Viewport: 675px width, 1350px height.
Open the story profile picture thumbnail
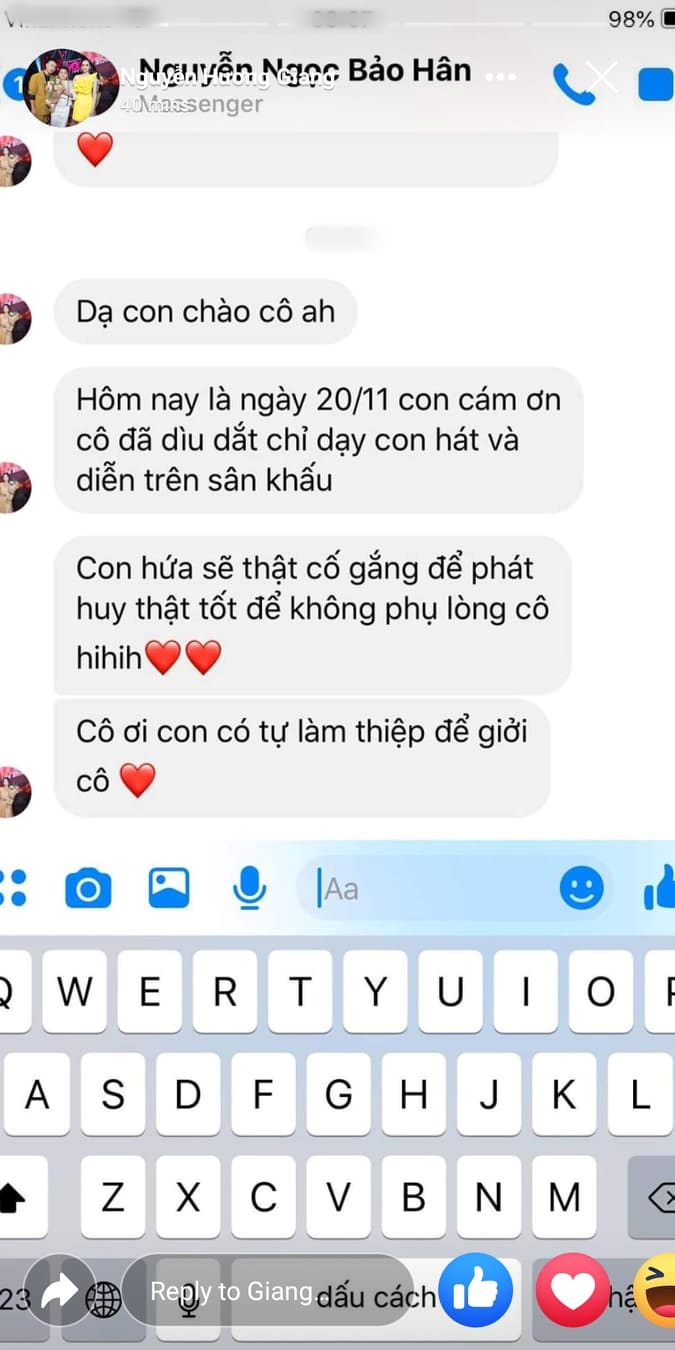[x=70, y=86]
